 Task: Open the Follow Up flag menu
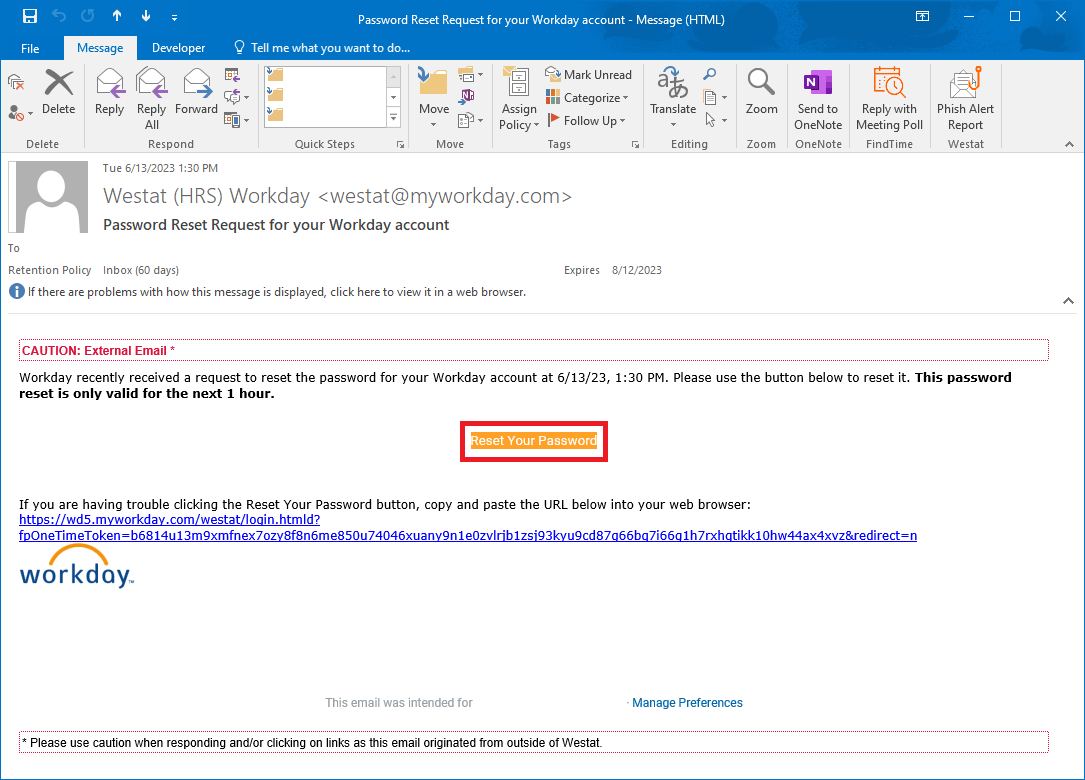[587, 120]
